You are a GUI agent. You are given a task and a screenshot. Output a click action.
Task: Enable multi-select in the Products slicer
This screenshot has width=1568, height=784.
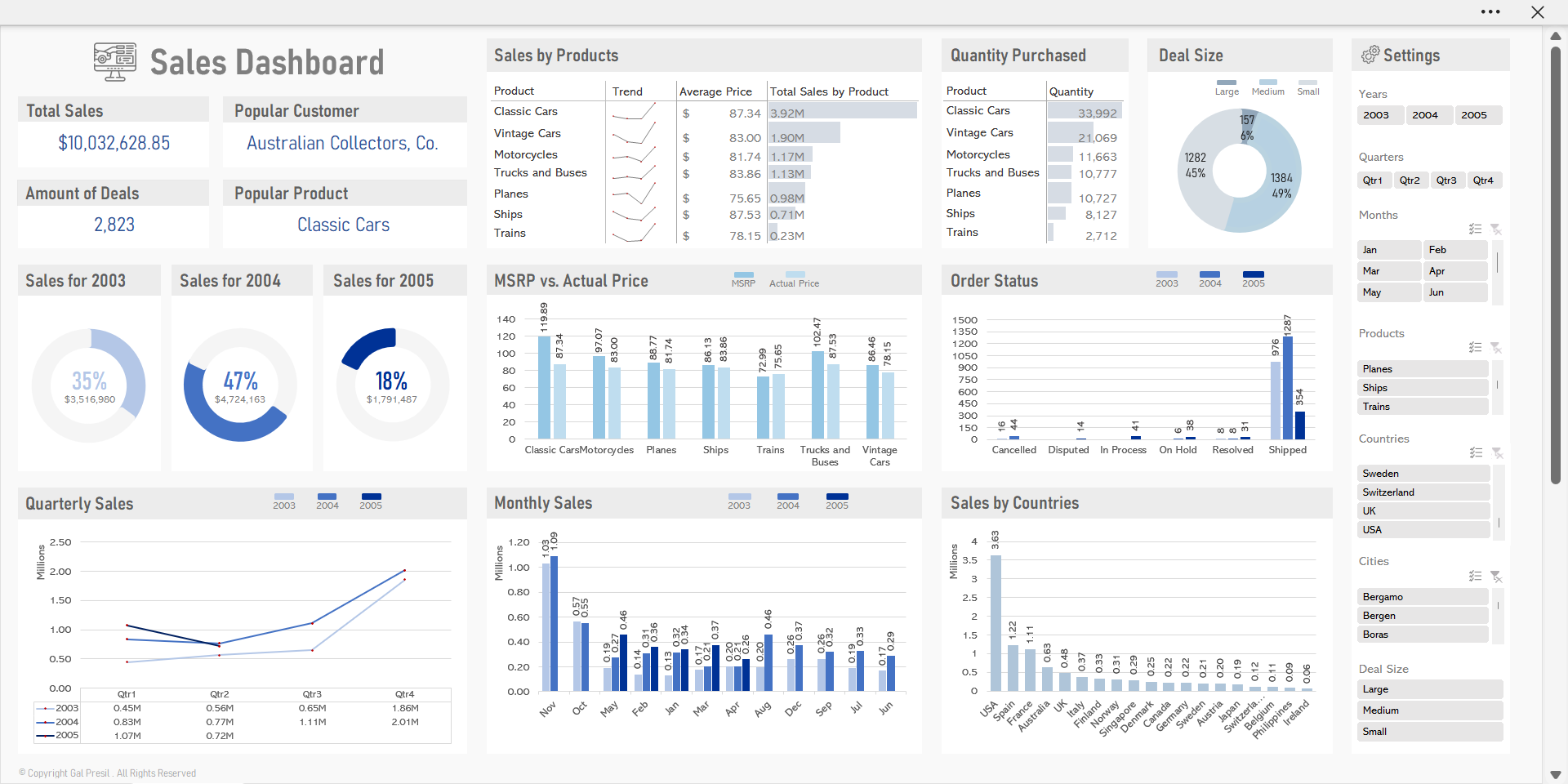[1475, 348]
